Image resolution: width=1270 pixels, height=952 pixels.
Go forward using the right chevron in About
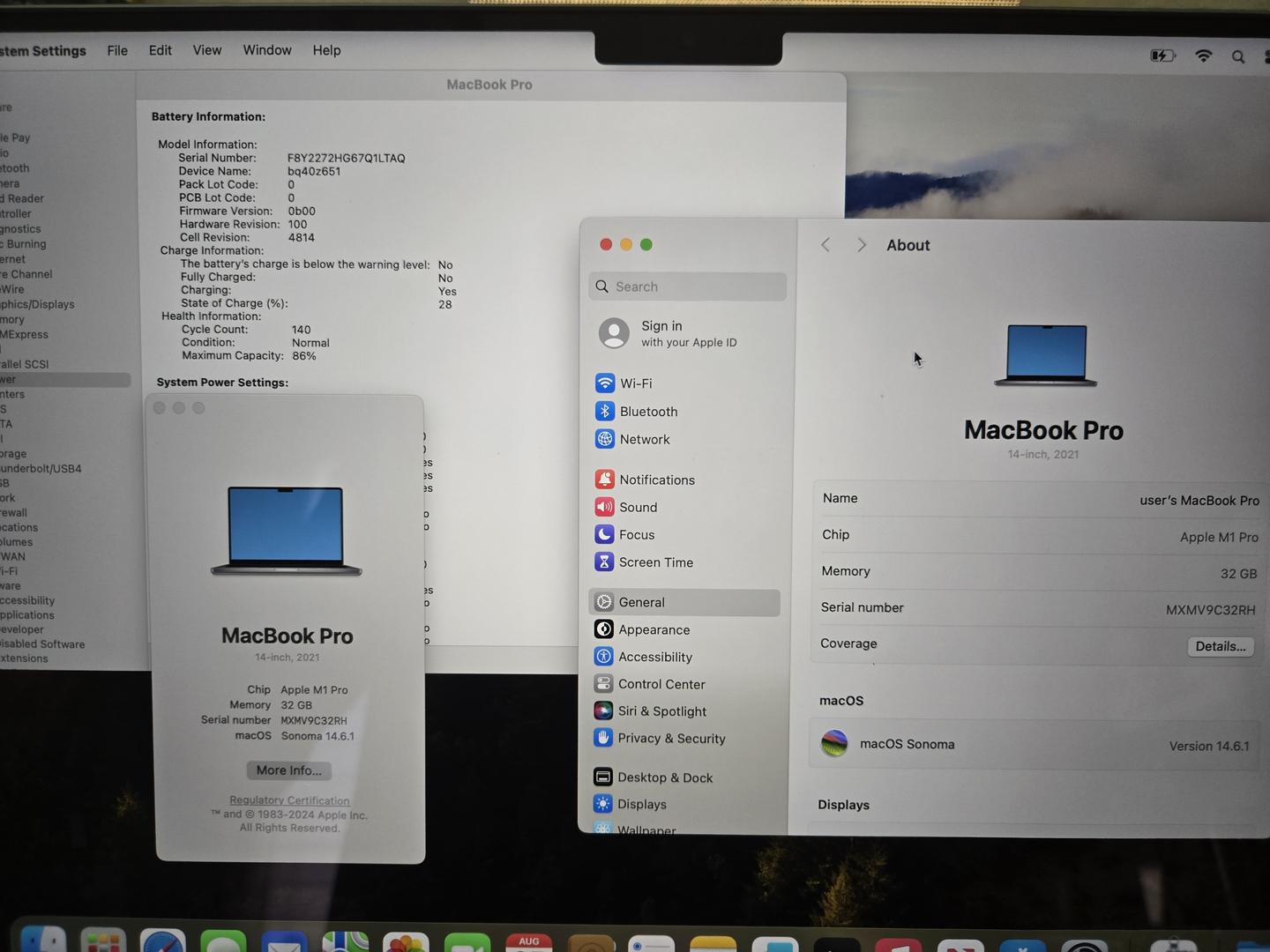click(x=862, y=245)
